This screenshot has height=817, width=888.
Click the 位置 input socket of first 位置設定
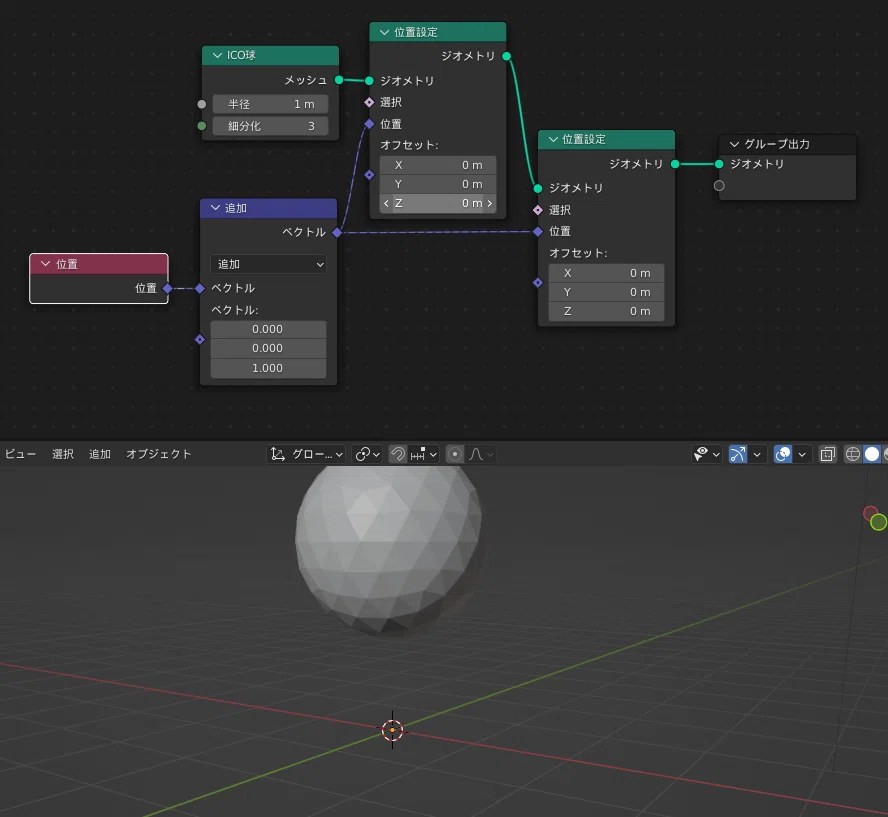[369, 123]
